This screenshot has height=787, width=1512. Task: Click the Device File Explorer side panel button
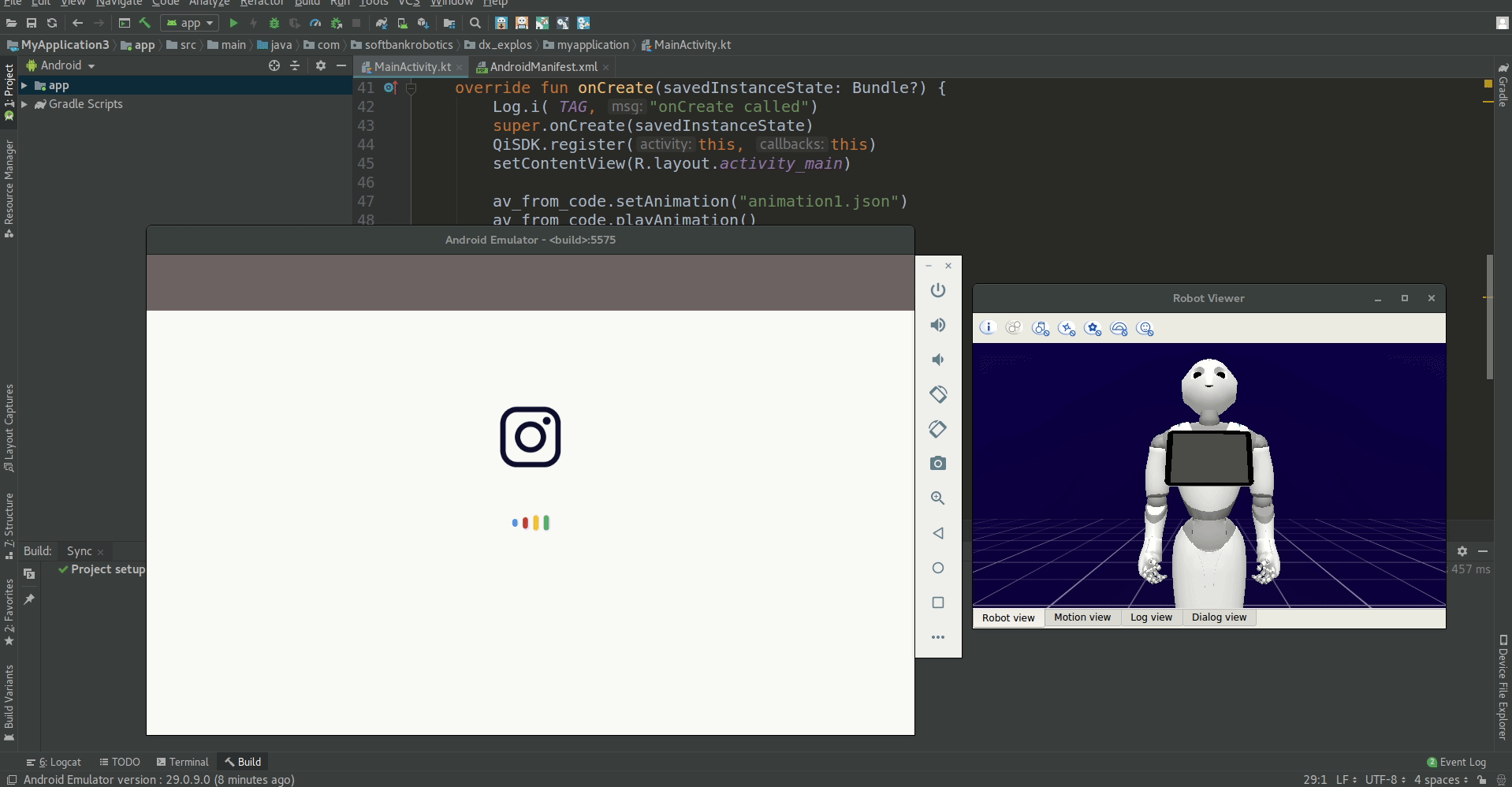1503,687
